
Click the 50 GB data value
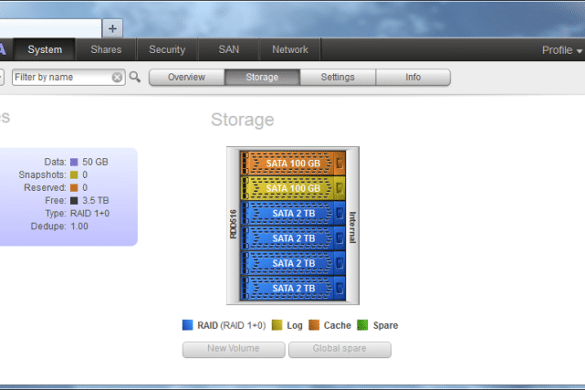coord(95,162)
